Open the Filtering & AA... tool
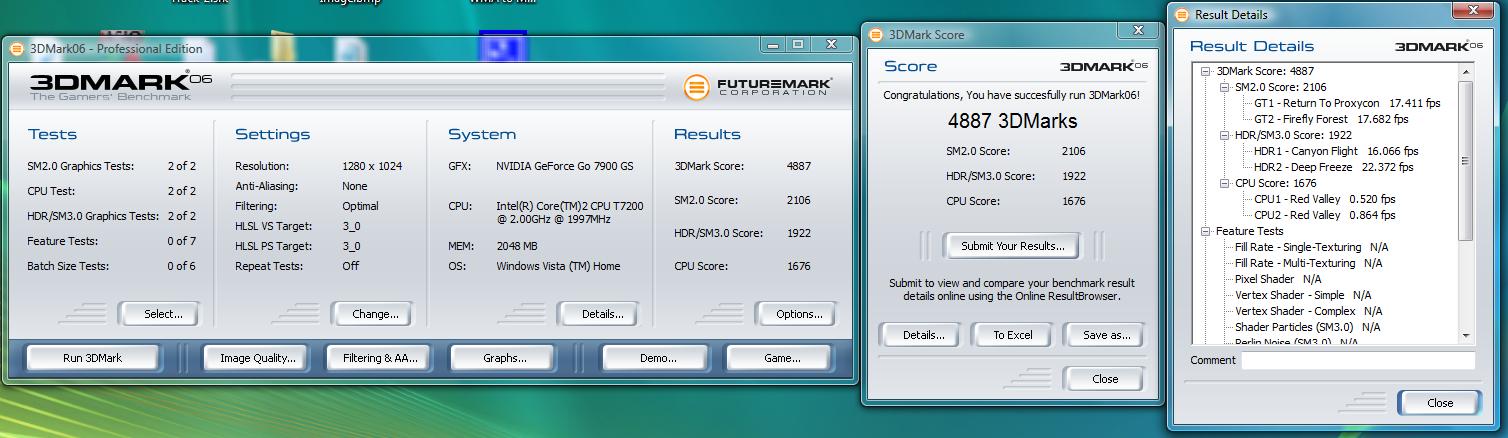 [x=381, y=358]
